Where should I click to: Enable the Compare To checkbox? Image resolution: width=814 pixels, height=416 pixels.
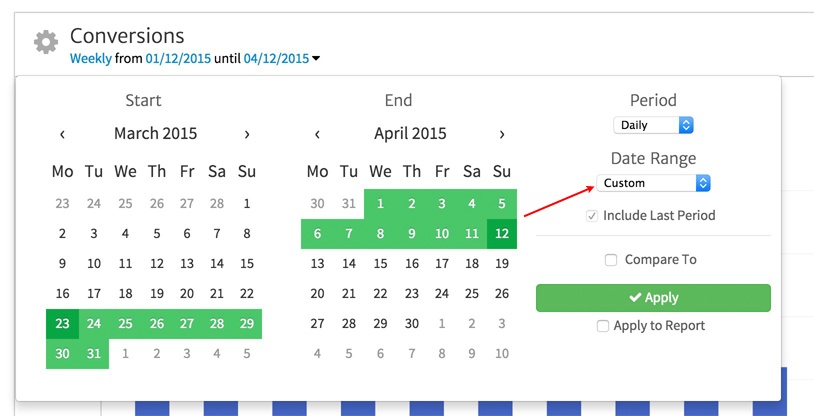(x=611, y=260)
